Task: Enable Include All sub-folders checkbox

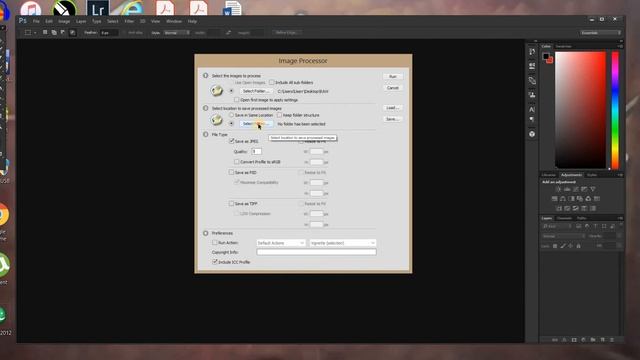Action: pos(272,82)
